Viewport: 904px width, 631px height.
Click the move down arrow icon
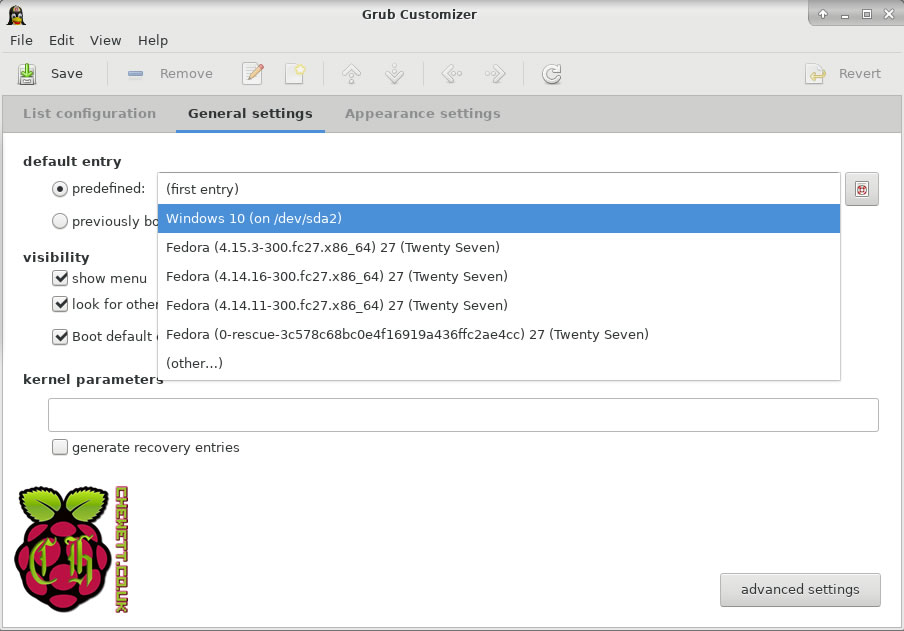(393, 73)
